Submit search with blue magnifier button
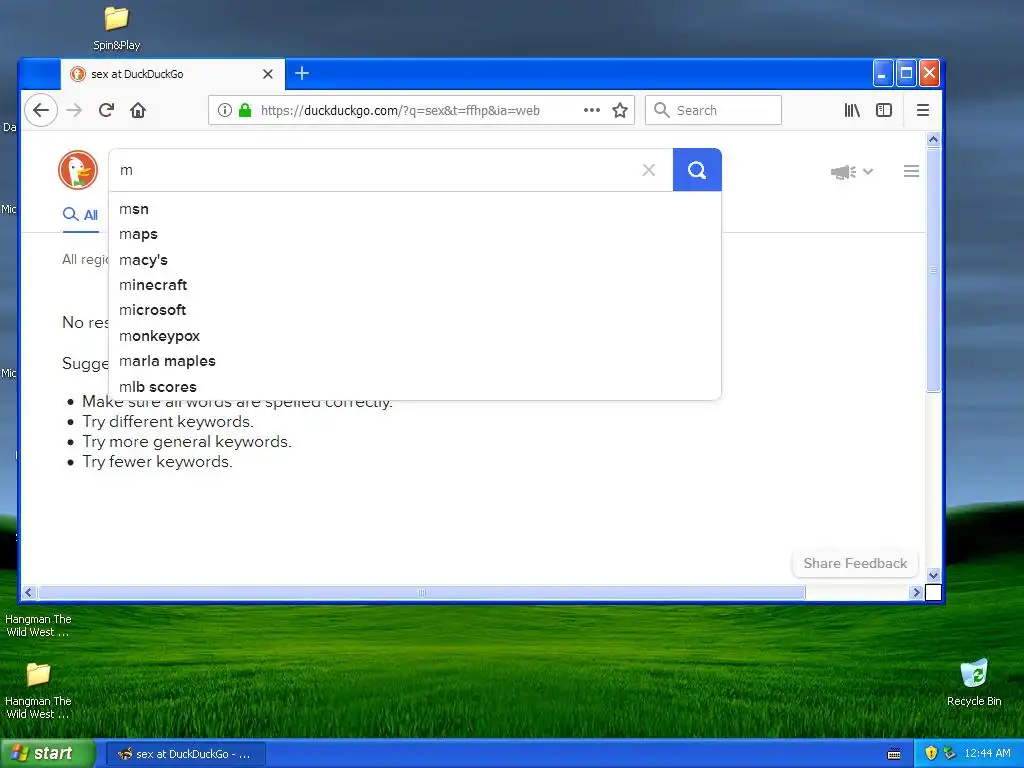Viewport: 1024px width, 768px height. tap(697, 170)
